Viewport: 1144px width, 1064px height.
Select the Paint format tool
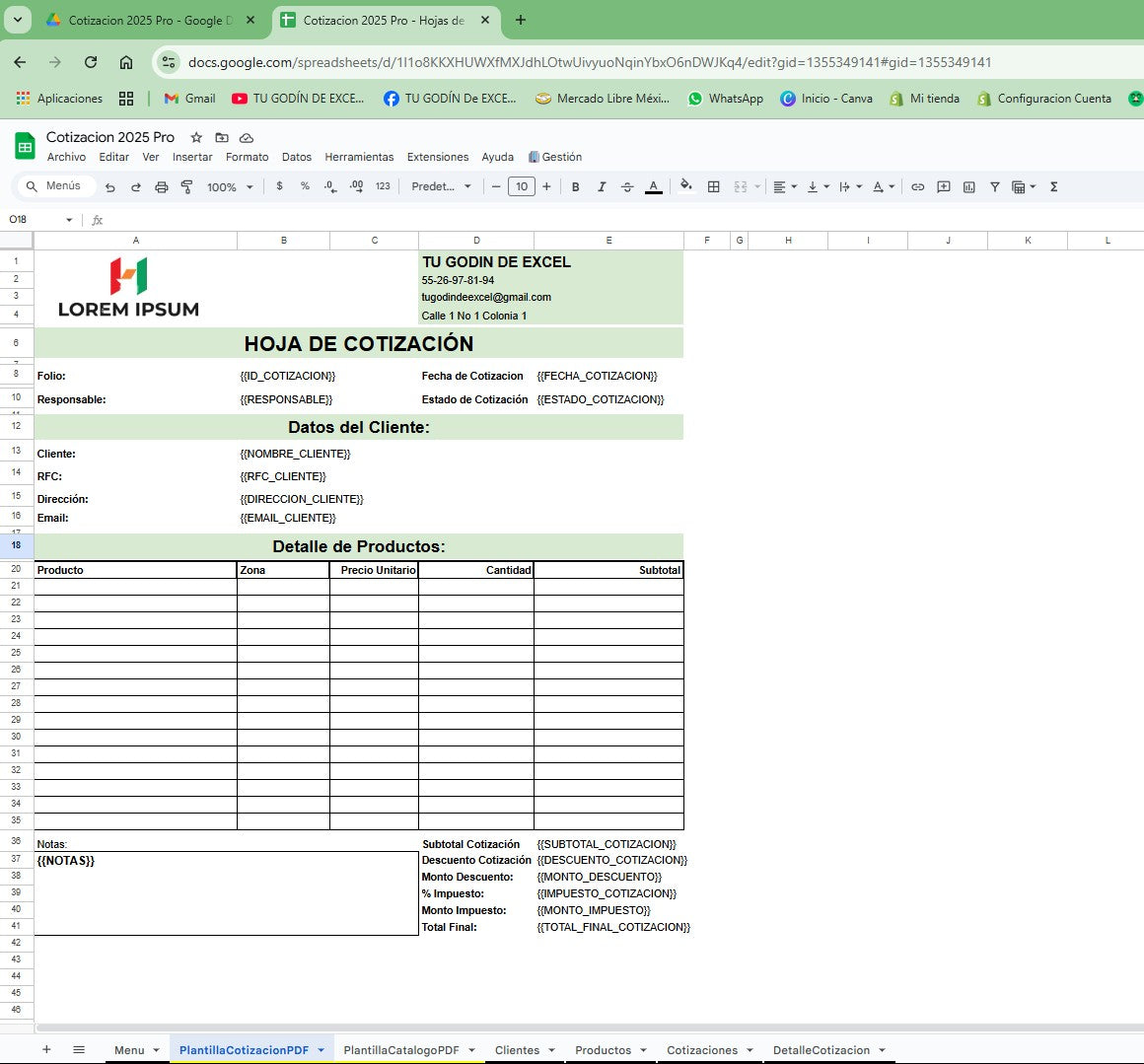(x=187, y=186)
